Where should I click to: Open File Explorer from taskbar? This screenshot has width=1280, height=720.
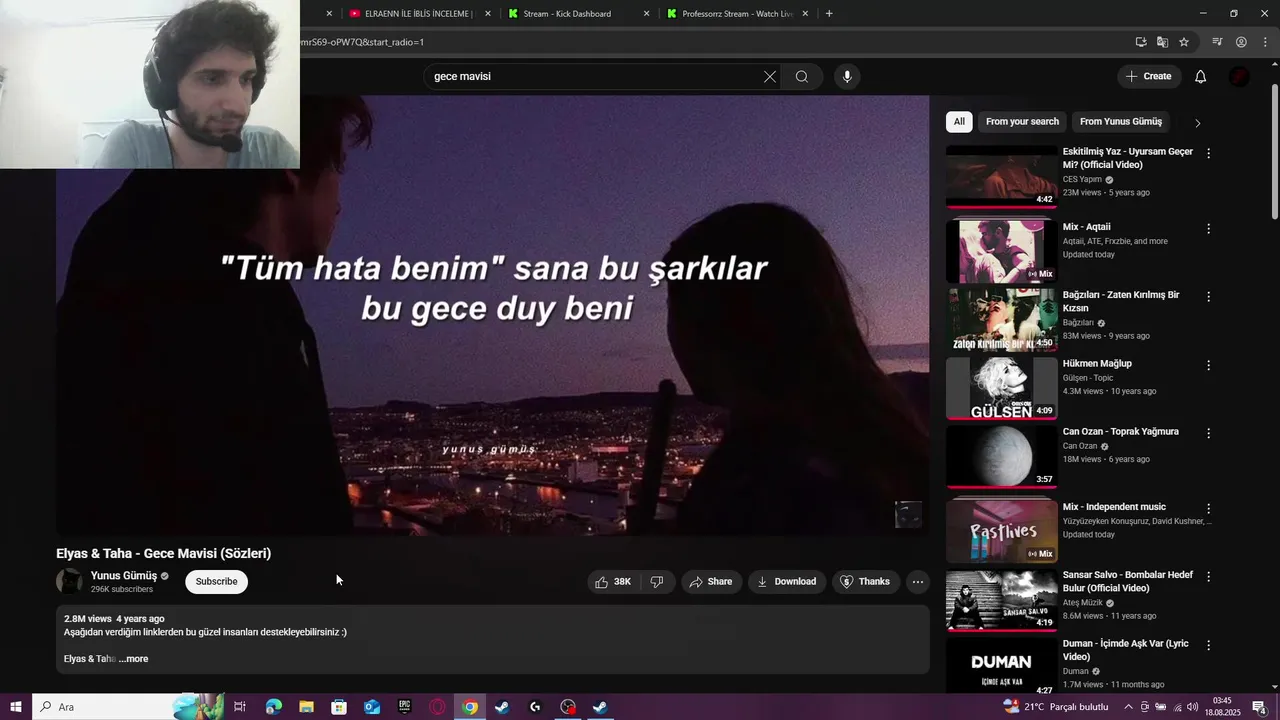306,707
